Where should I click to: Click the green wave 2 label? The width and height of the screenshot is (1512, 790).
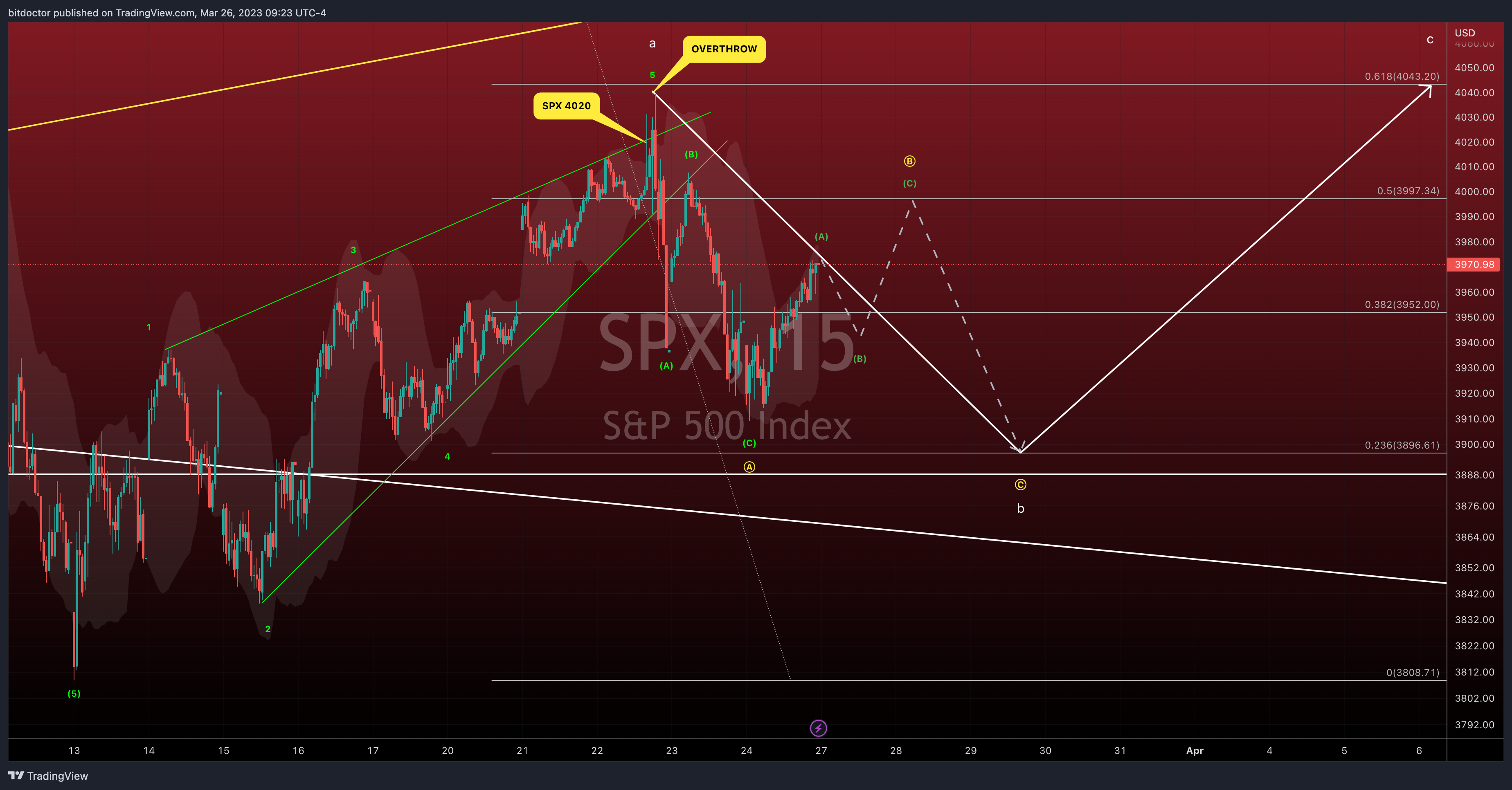(x=268, y=629)
